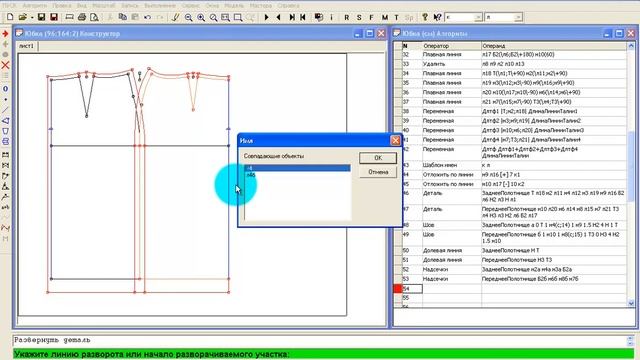Select algorithm row 43 Шаблон имен

514,165
